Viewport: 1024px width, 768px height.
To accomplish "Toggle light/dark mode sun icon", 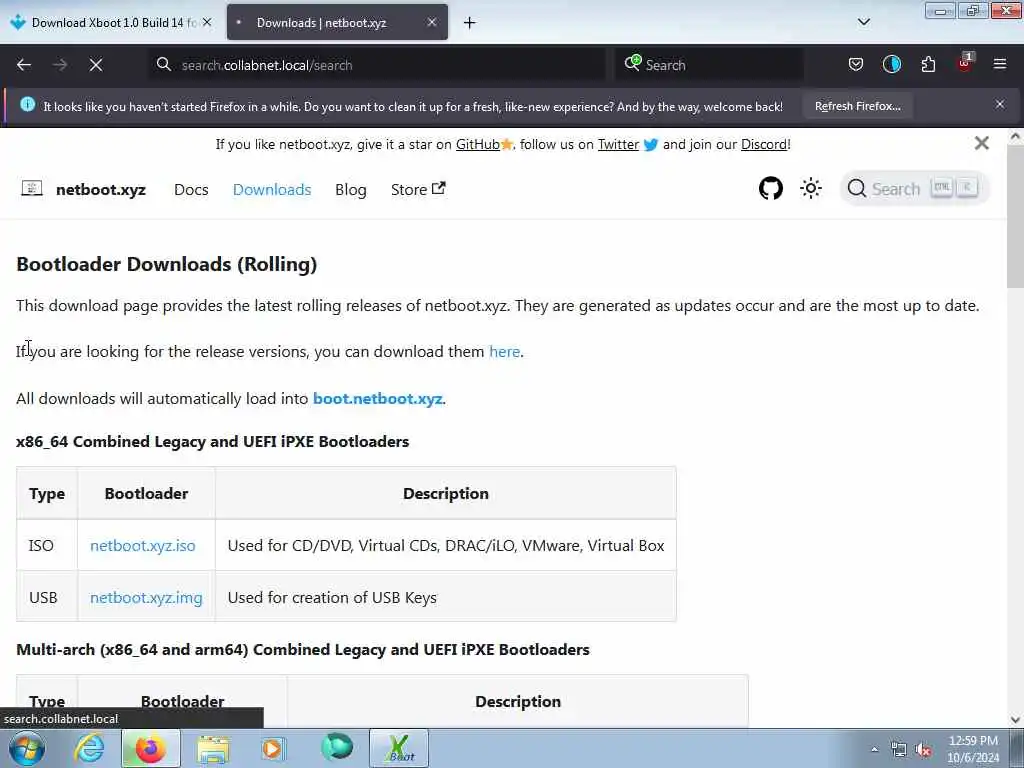I will coord(810,189).
